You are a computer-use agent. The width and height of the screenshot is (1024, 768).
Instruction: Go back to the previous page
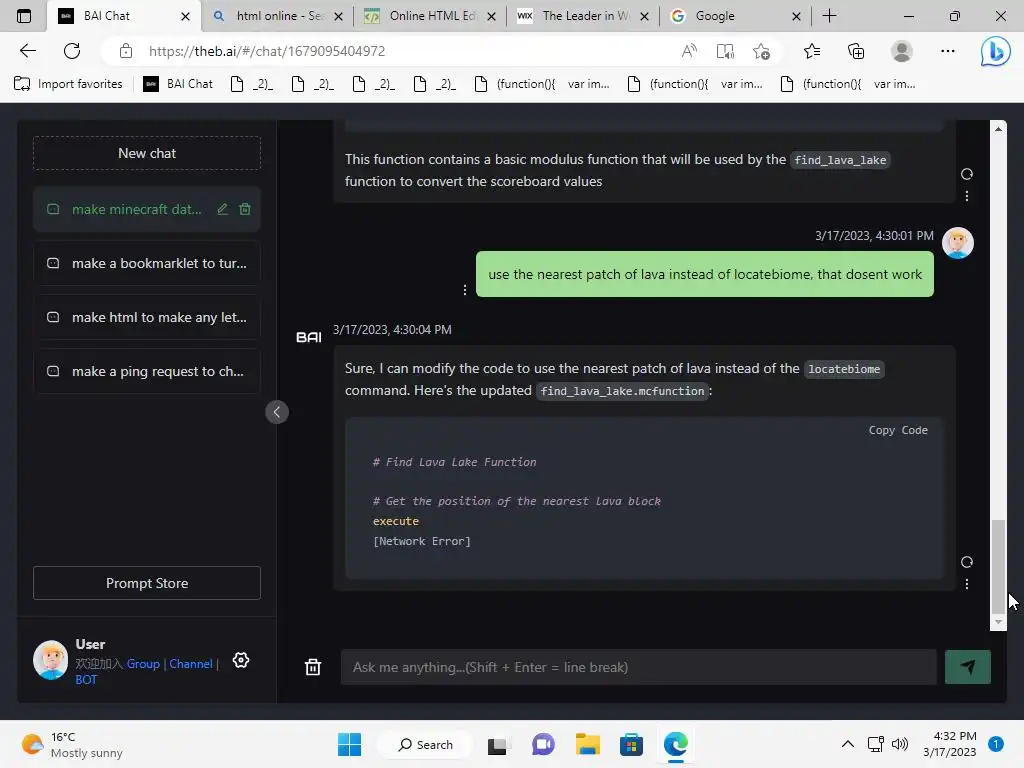[x=27, y=51]
